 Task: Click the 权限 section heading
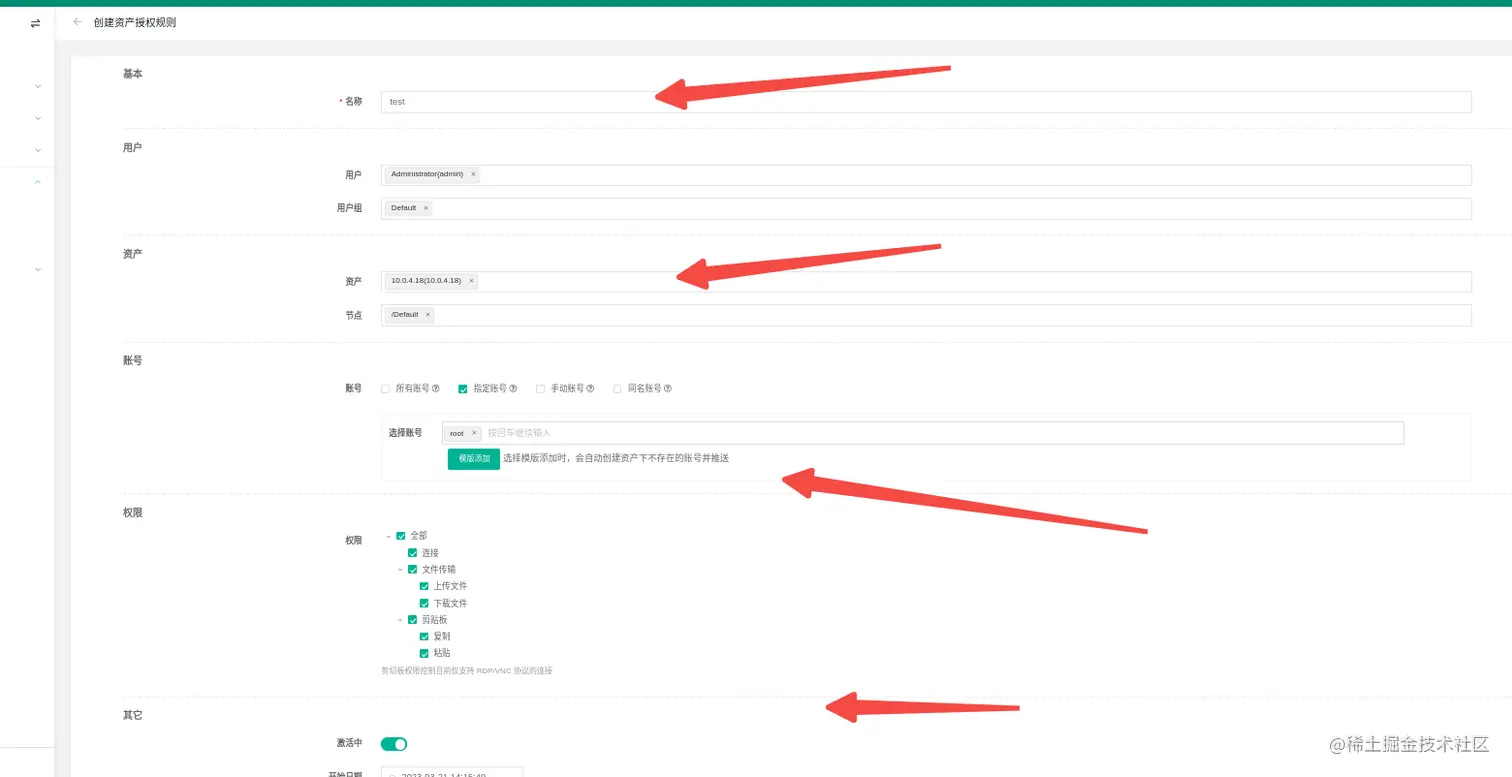pyautogui.click(x=132, y=512)
